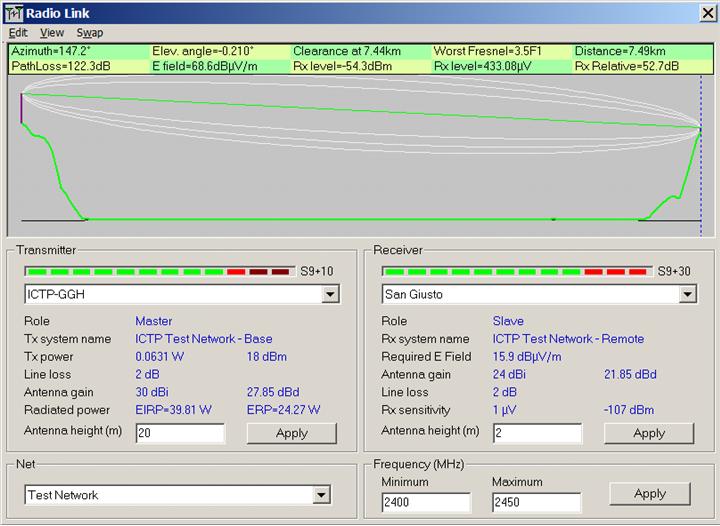
Task: Click the receiver antenna gain 21.85 dBd
Action: 630,375
